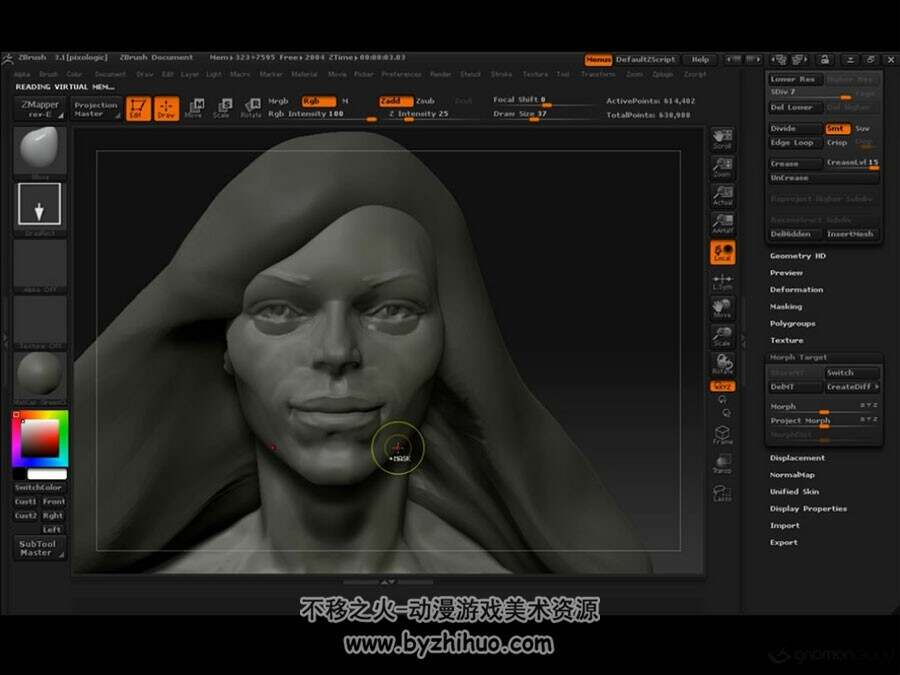Screen dimensions: 900x675
Task: Open the Texture Off slot
Action: tap(40, 320)
